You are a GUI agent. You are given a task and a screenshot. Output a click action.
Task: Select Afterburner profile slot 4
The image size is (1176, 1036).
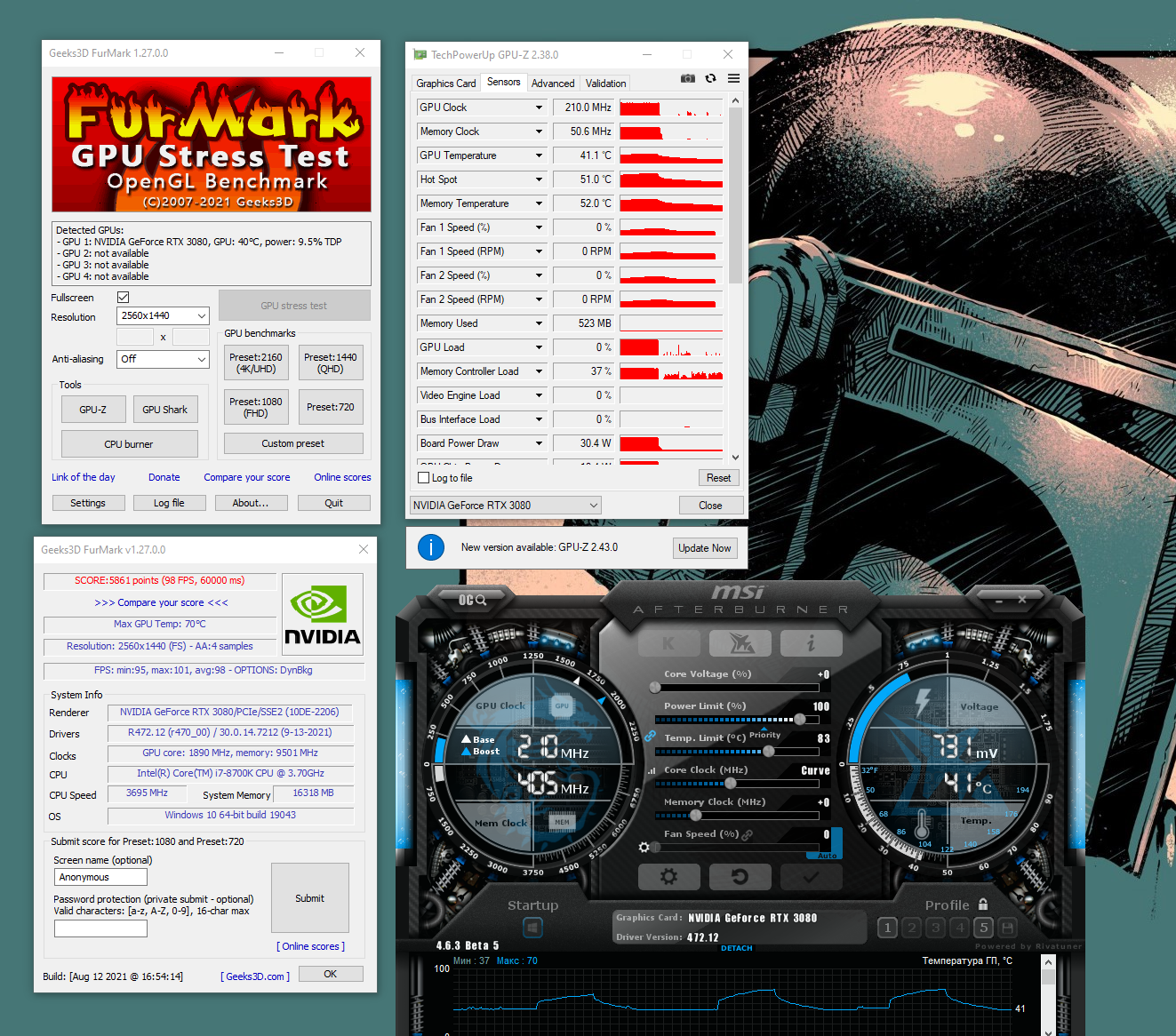pos(959,928)
